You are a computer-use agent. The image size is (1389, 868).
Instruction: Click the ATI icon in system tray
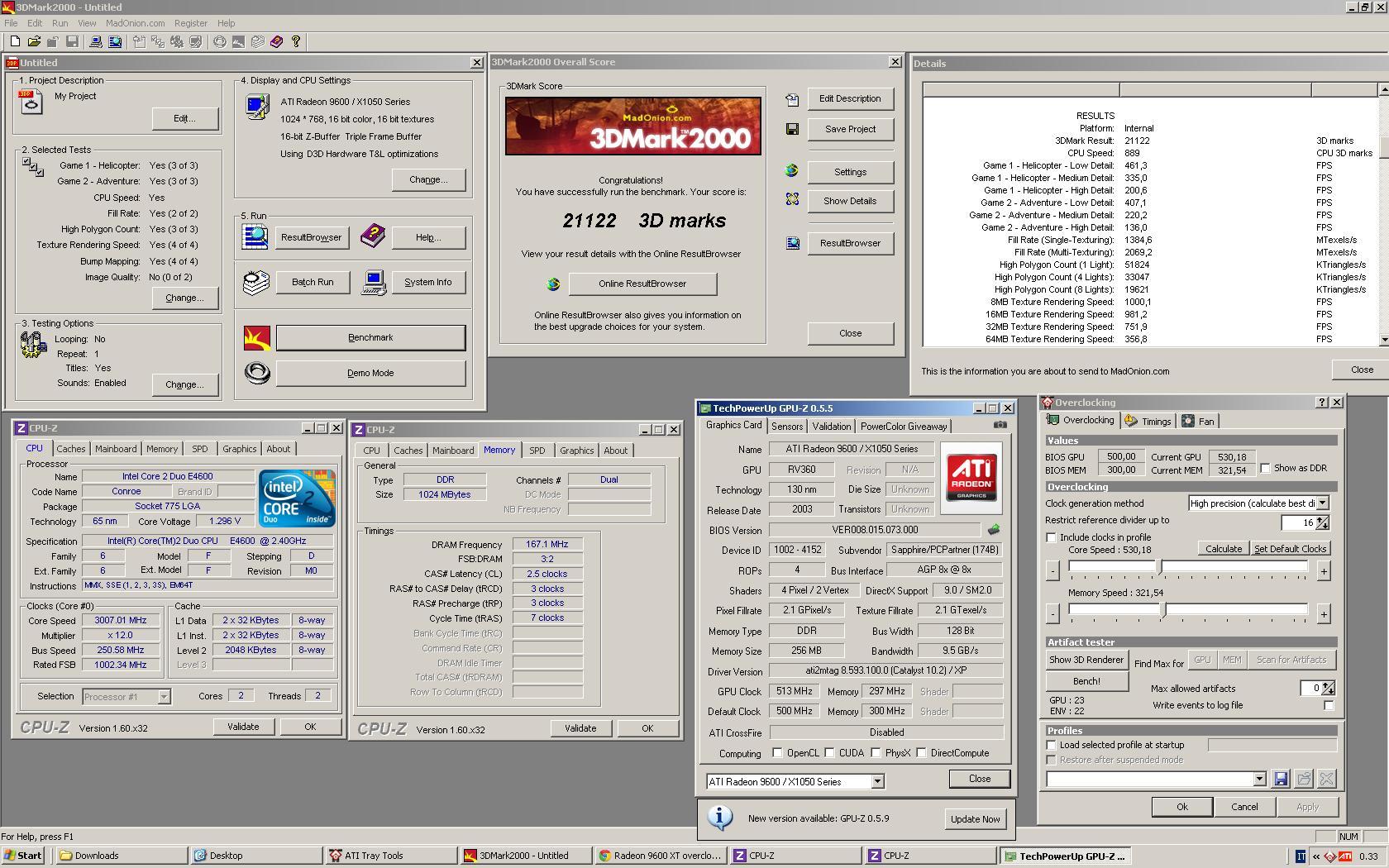(x=1345, y=856)
